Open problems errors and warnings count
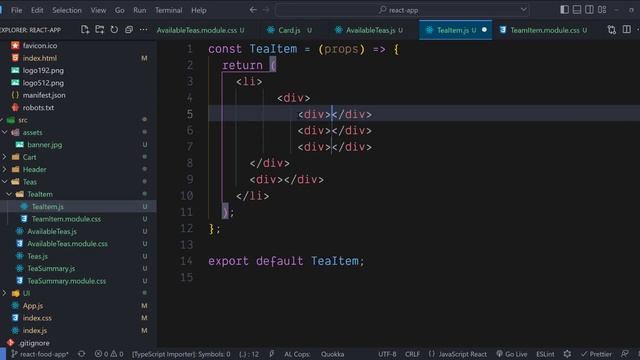The width and height of the screenshot is (640, 360). [109, 354]
